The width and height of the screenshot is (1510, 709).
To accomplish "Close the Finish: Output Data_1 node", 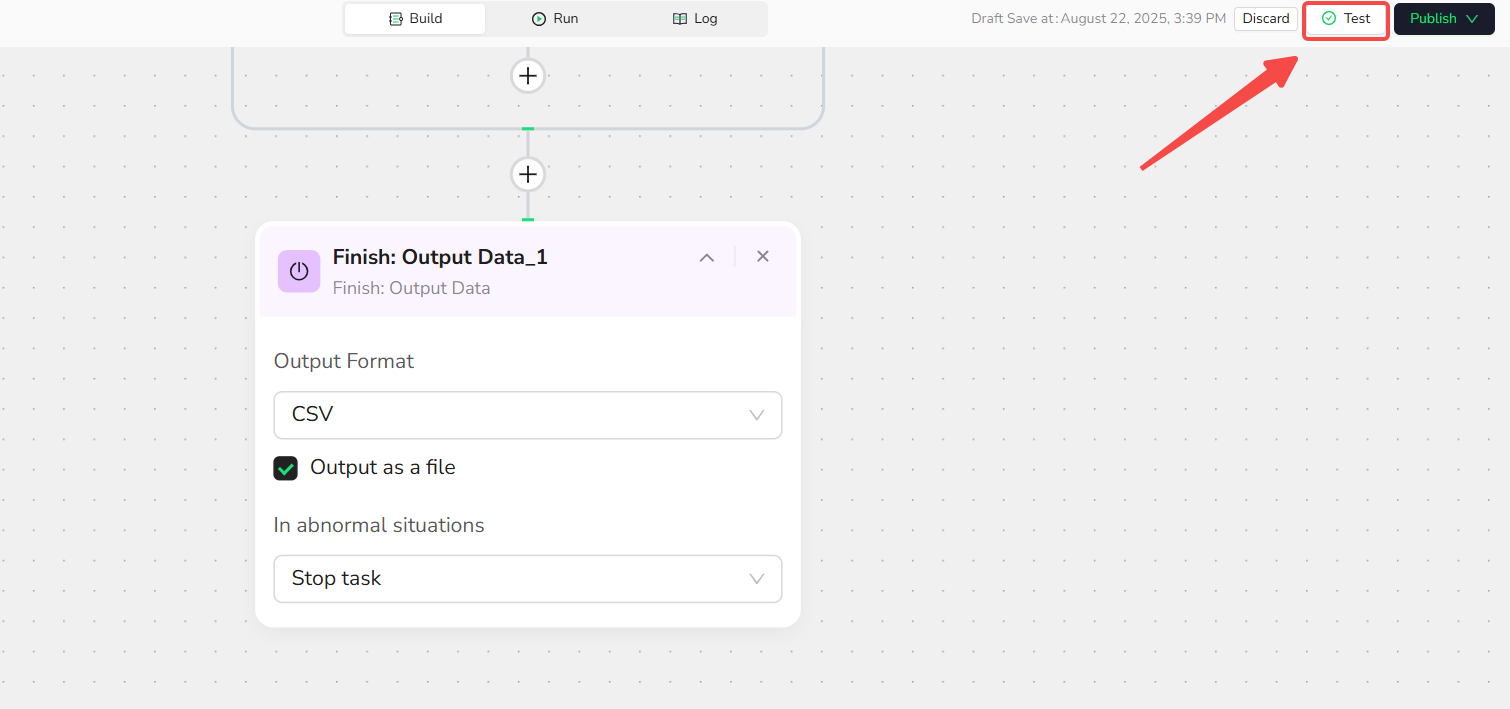I will pyautogui.click(x=763, y=256).
